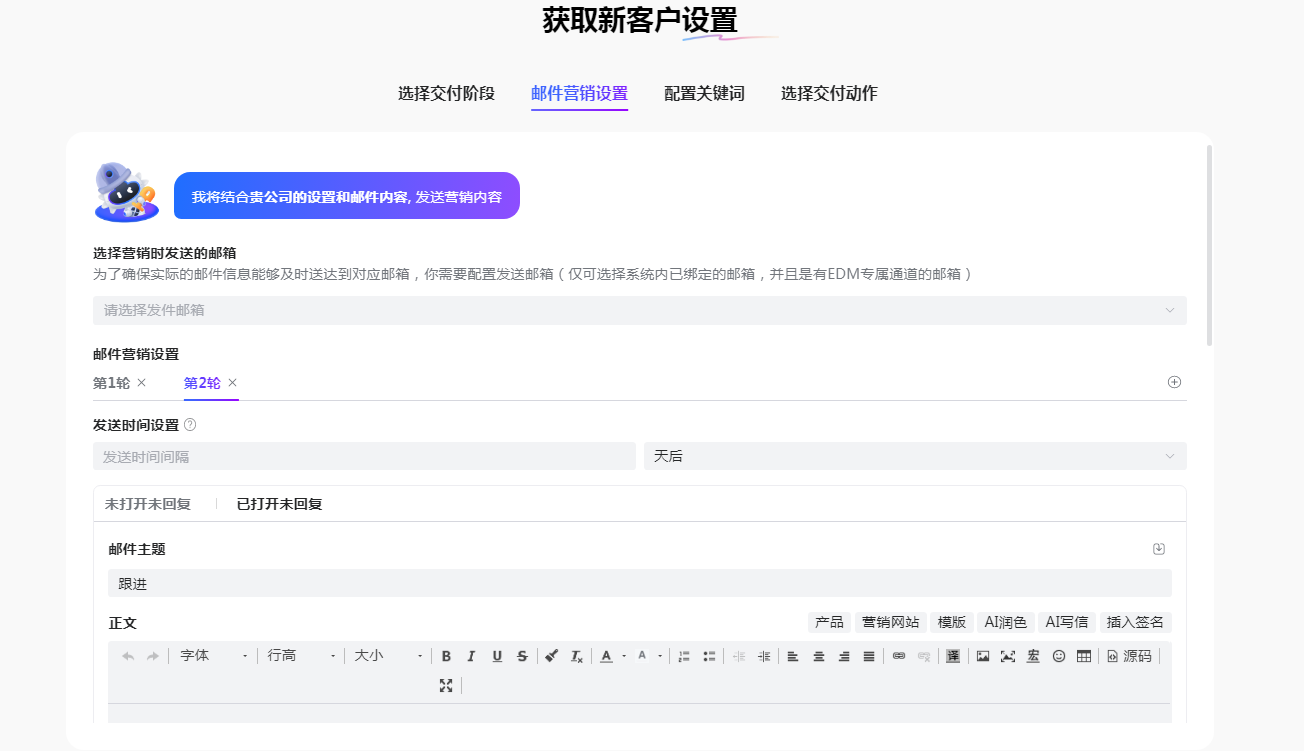Image resolution: width=1304 pixels, height=751 pixels.
Task: Expand the 天后 time unit dropdown
Action: [x=915, y=456]
